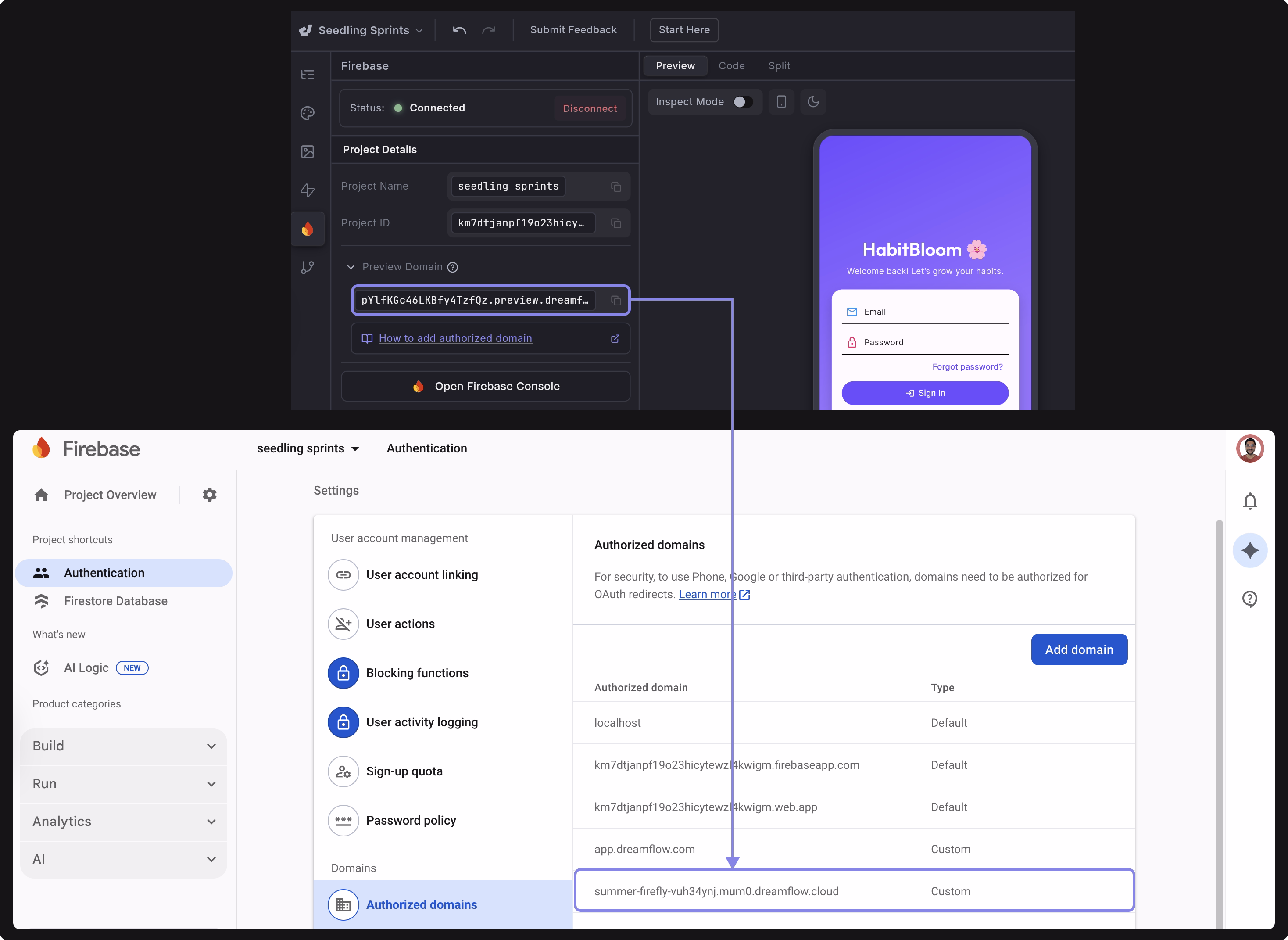Viewport: 1288px width, 940px height.
Task: Click the undo arrow icon
Action: pos(459,30)
